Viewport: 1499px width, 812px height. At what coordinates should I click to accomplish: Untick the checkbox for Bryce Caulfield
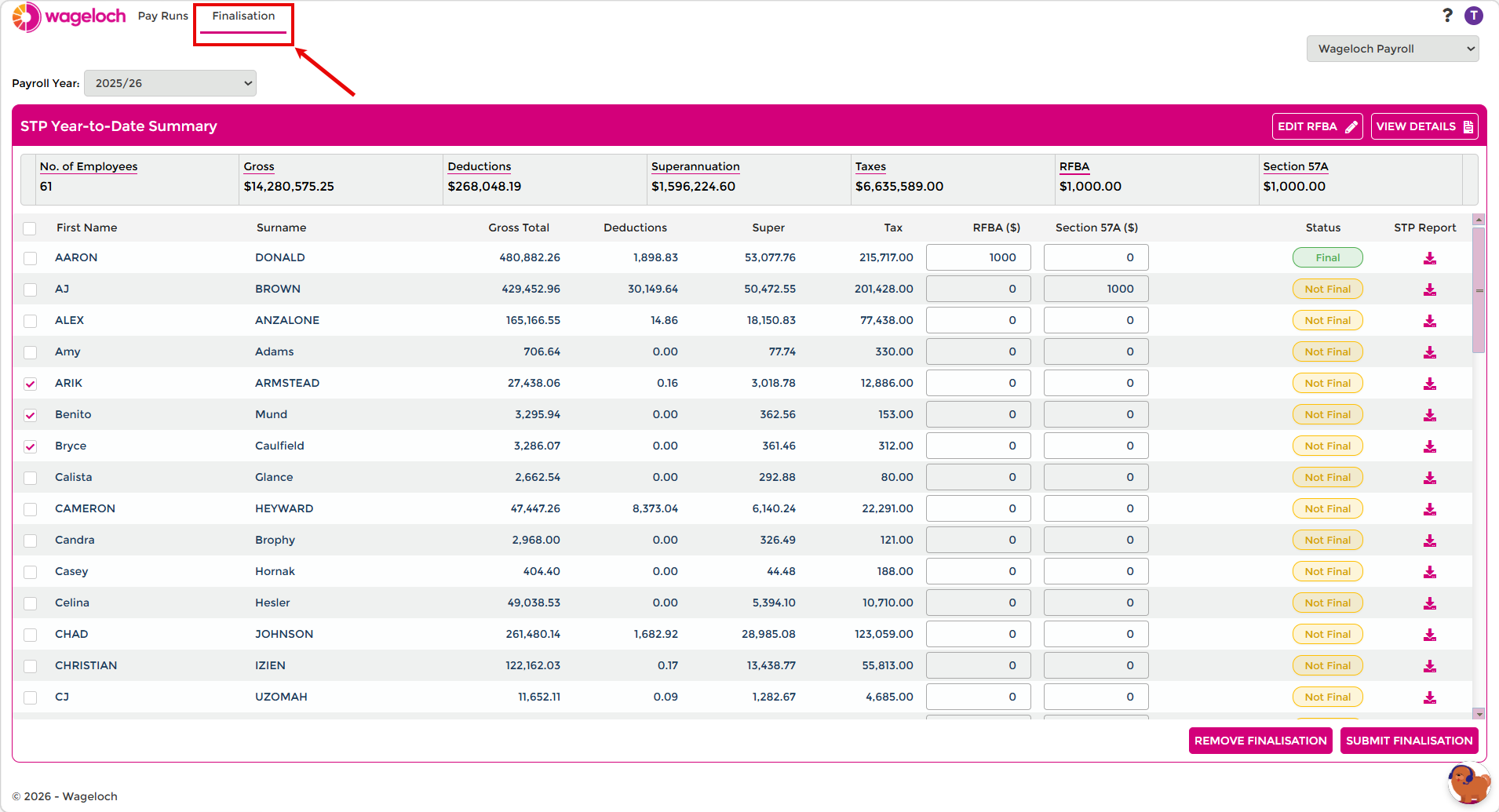pyautogui.click(x=30, y=446)
